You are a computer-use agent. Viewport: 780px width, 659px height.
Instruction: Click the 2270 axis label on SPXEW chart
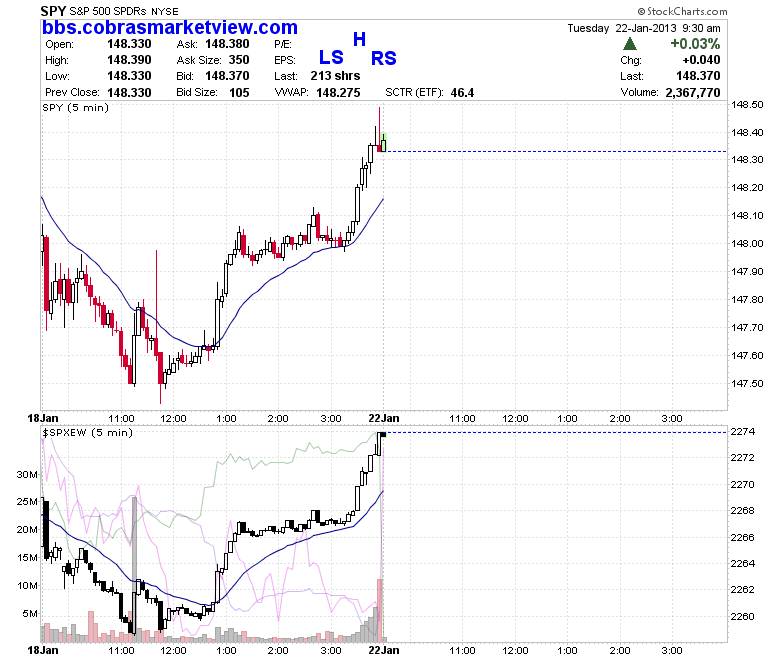tap(743, 484)
